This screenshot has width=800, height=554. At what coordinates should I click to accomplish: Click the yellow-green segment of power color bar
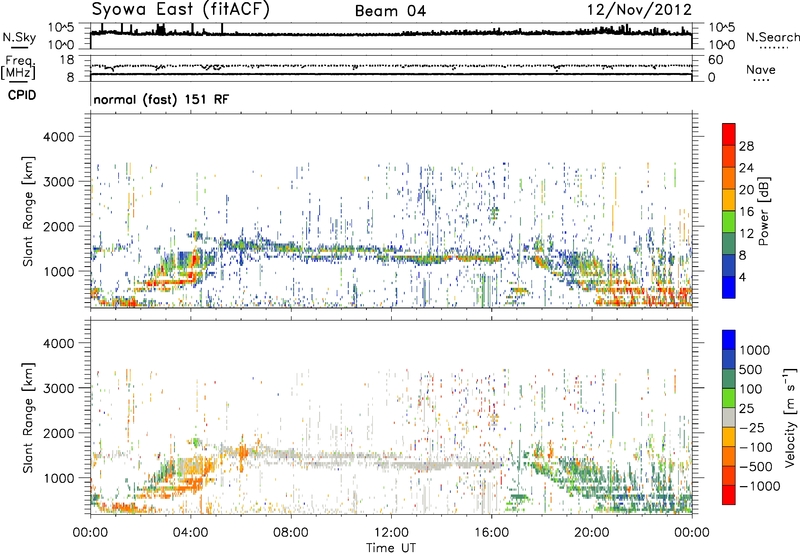(729, 222)
